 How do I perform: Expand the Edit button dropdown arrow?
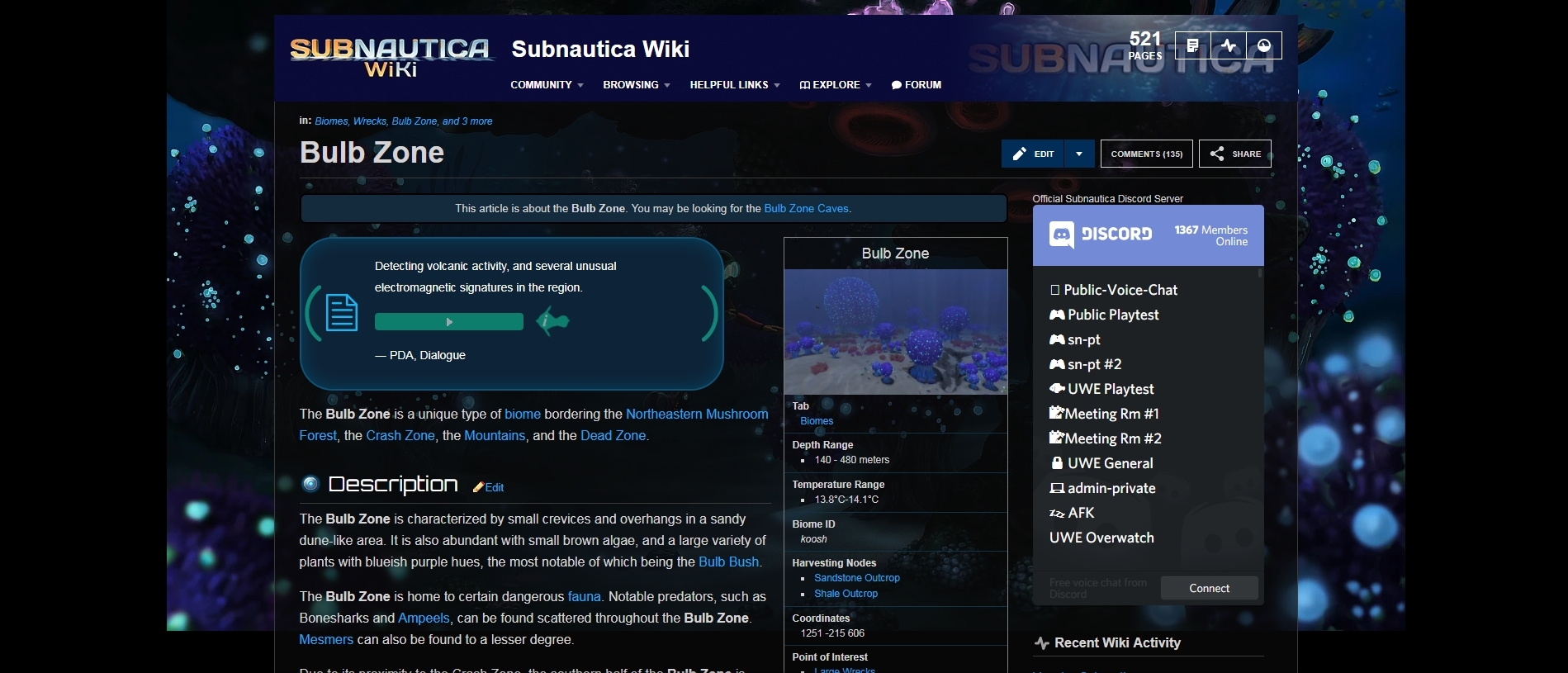tap(1079, 154)
